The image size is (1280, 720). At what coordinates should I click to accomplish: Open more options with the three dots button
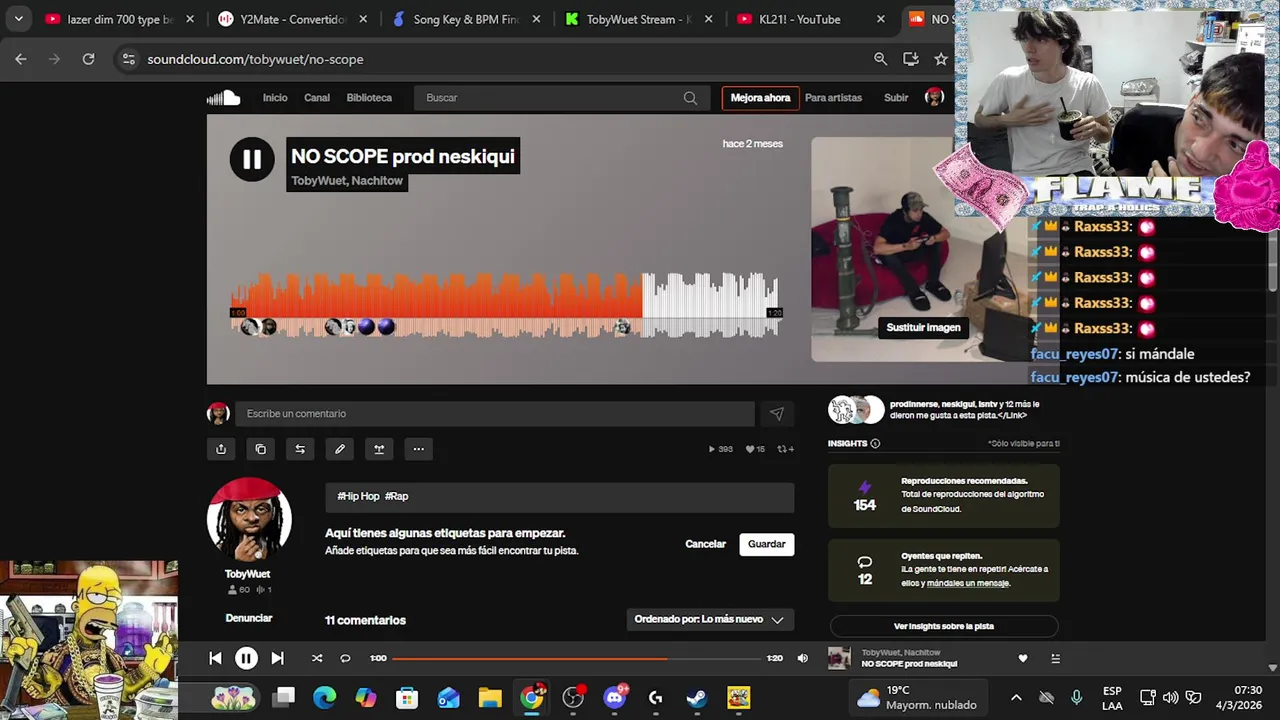coord(419,449)
